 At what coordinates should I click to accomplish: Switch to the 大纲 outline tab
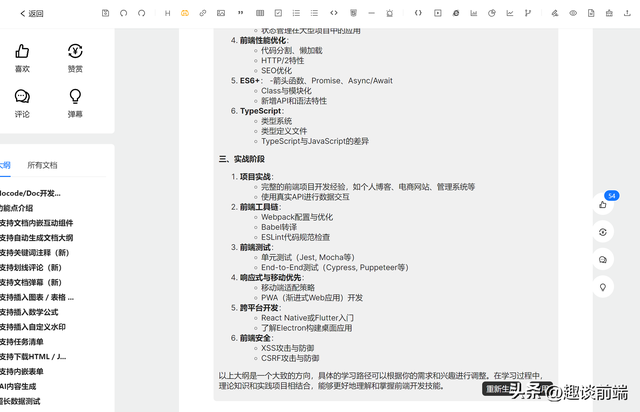click(x=5, y=165)
